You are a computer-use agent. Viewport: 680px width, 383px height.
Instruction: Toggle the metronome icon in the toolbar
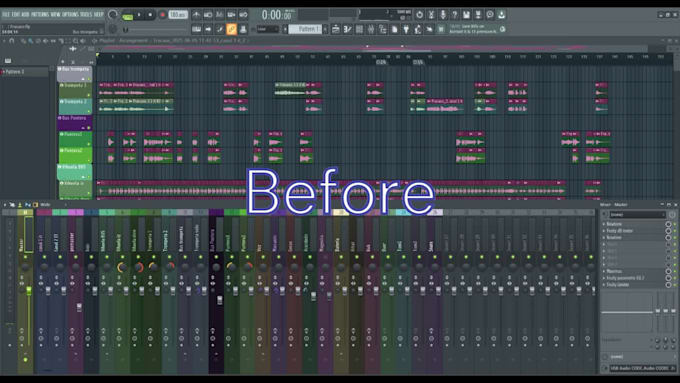pyautogui.click(x=196, y=15)
